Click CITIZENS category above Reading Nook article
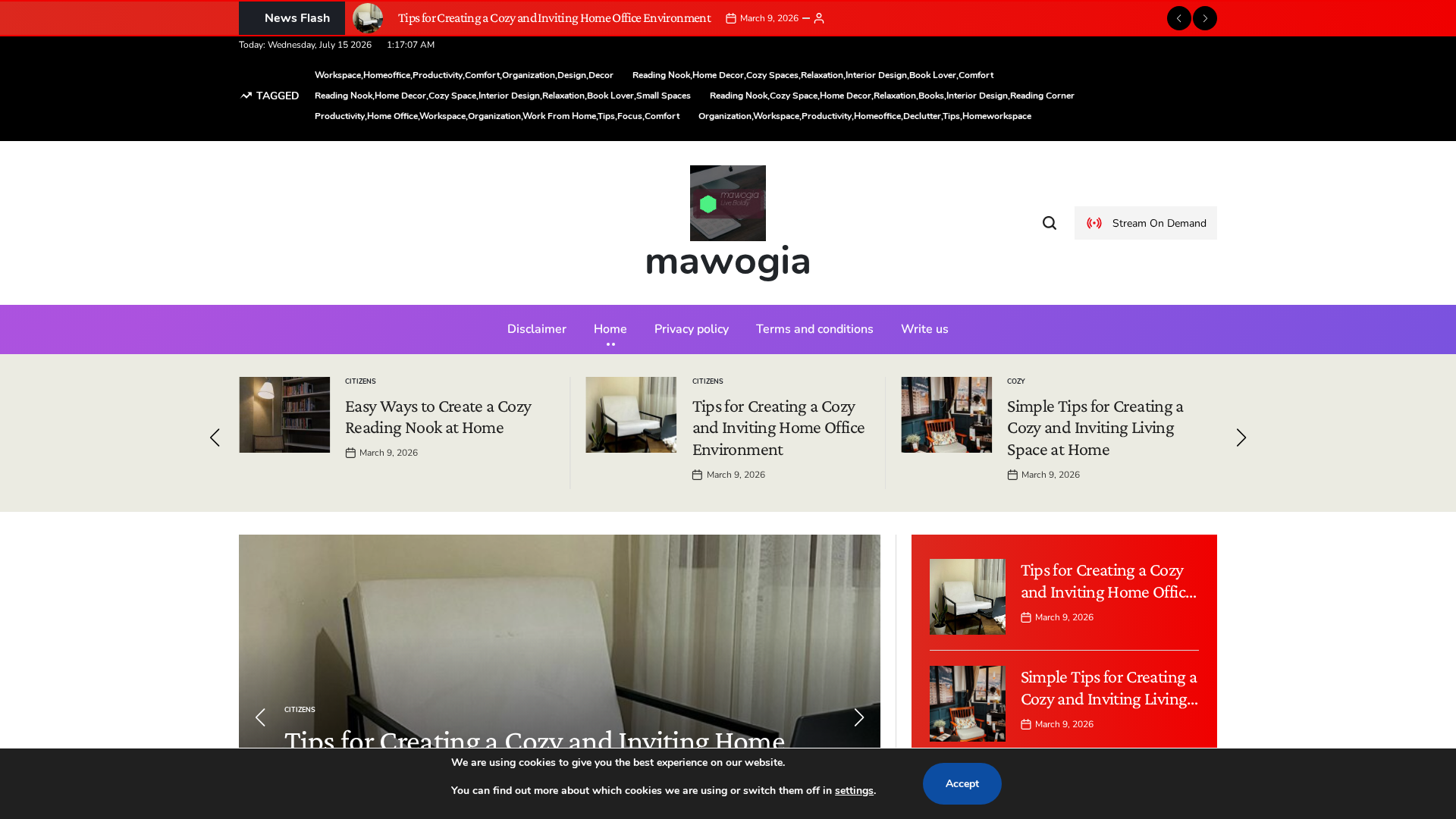This screenshot has height=819, width=1456. 360,381
